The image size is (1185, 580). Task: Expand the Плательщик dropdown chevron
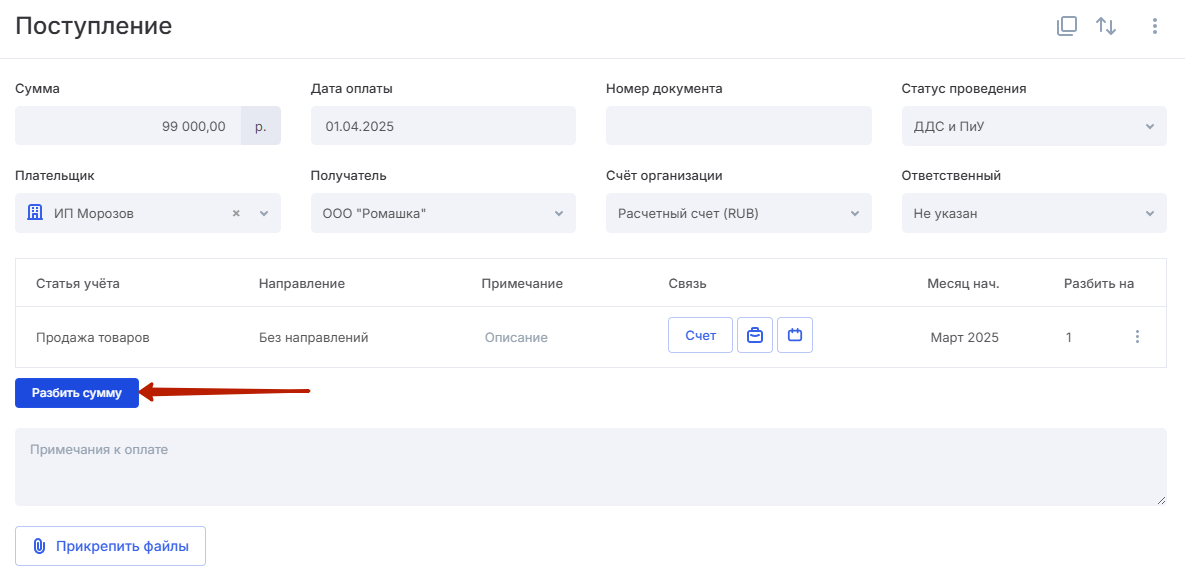click(264, 214)
